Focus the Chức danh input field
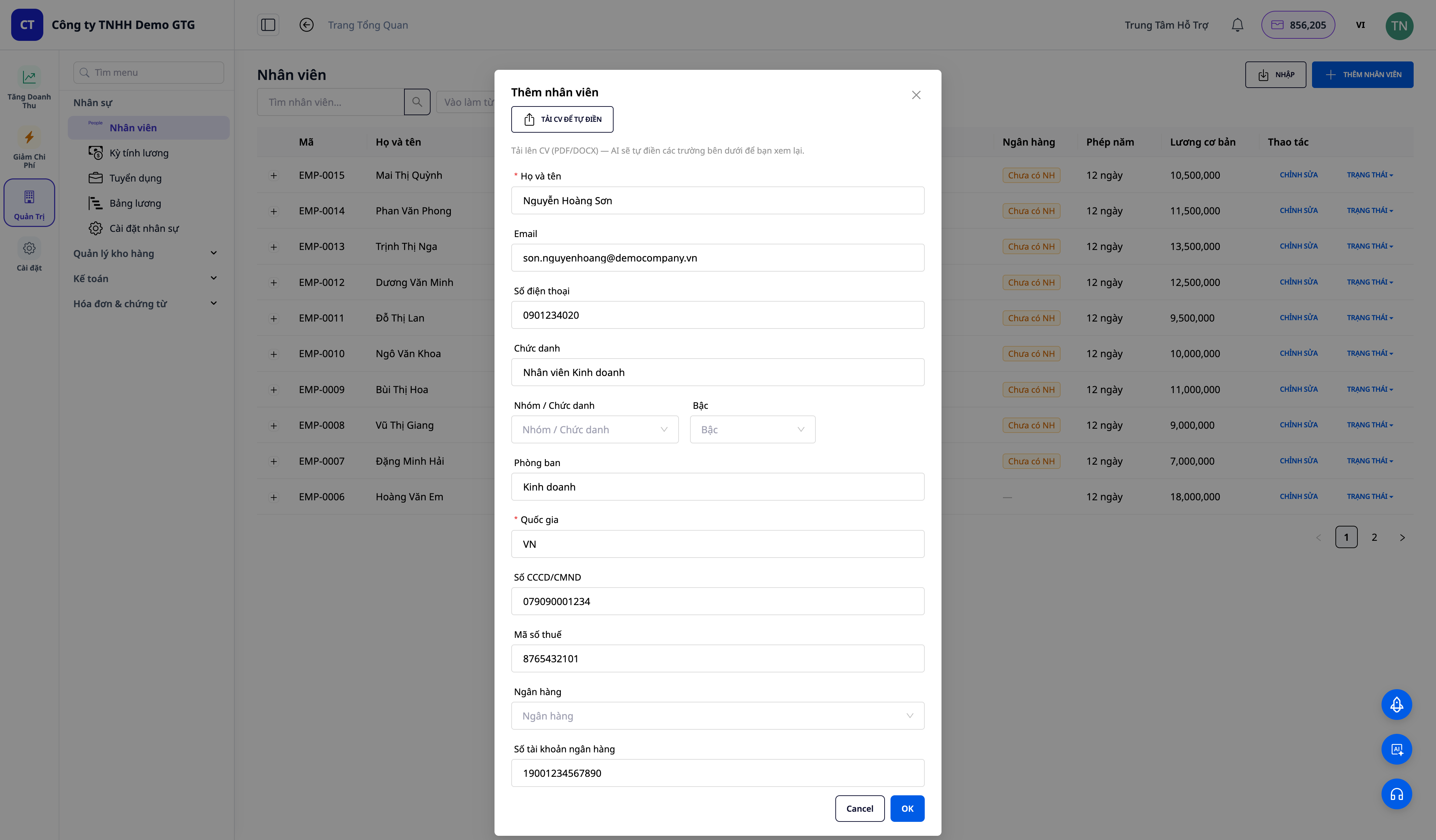Screen dimensions: 1436x840 pyautogui.click(x=717, y=372)
